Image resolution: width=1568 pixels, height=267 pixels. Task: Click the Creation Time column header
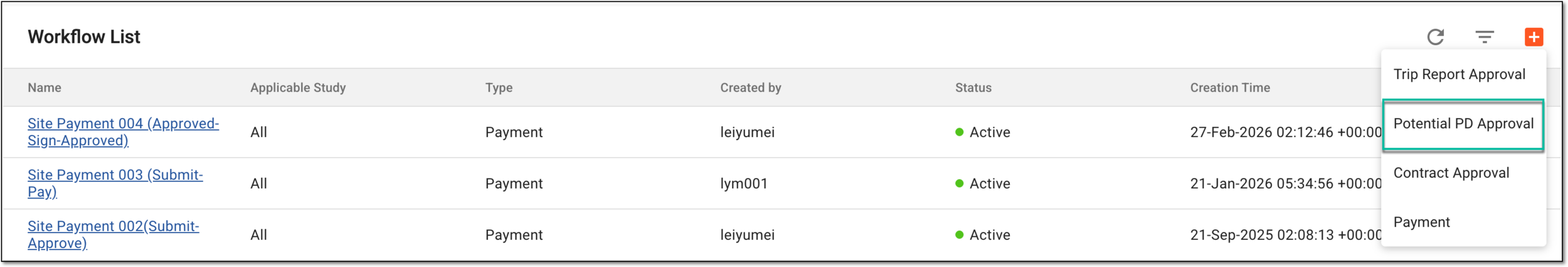click(1230, 88)
